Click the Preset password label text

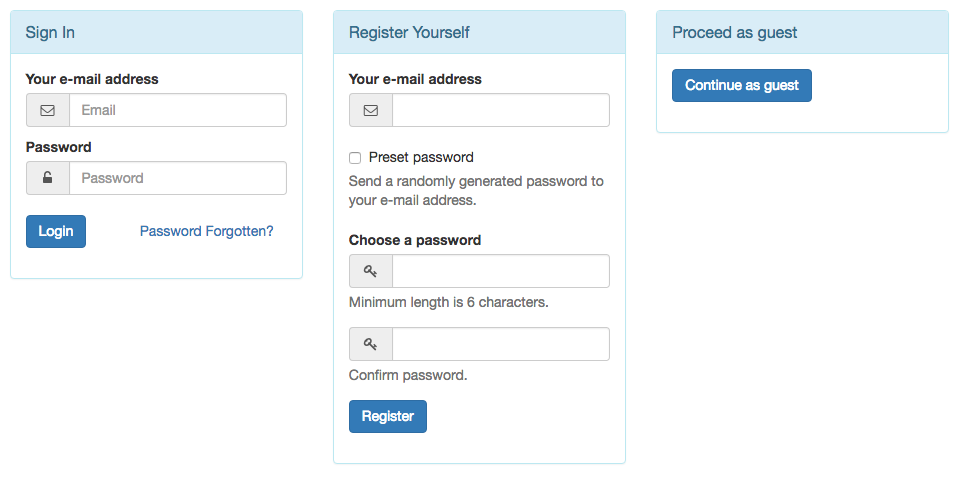tap(421, 158)
